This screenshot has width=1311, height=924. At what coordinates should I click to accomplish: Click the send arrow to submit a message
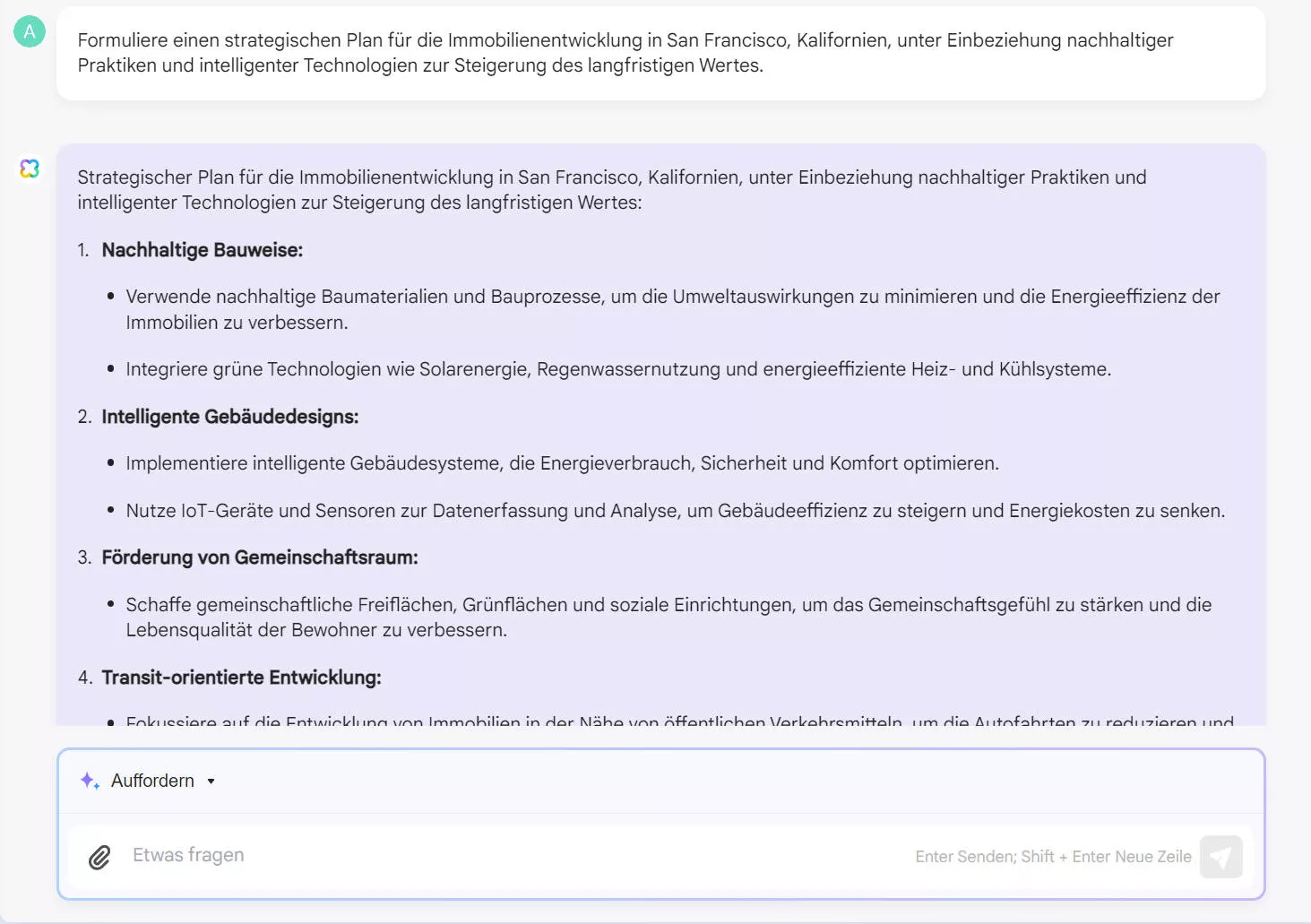(1220, 857)
